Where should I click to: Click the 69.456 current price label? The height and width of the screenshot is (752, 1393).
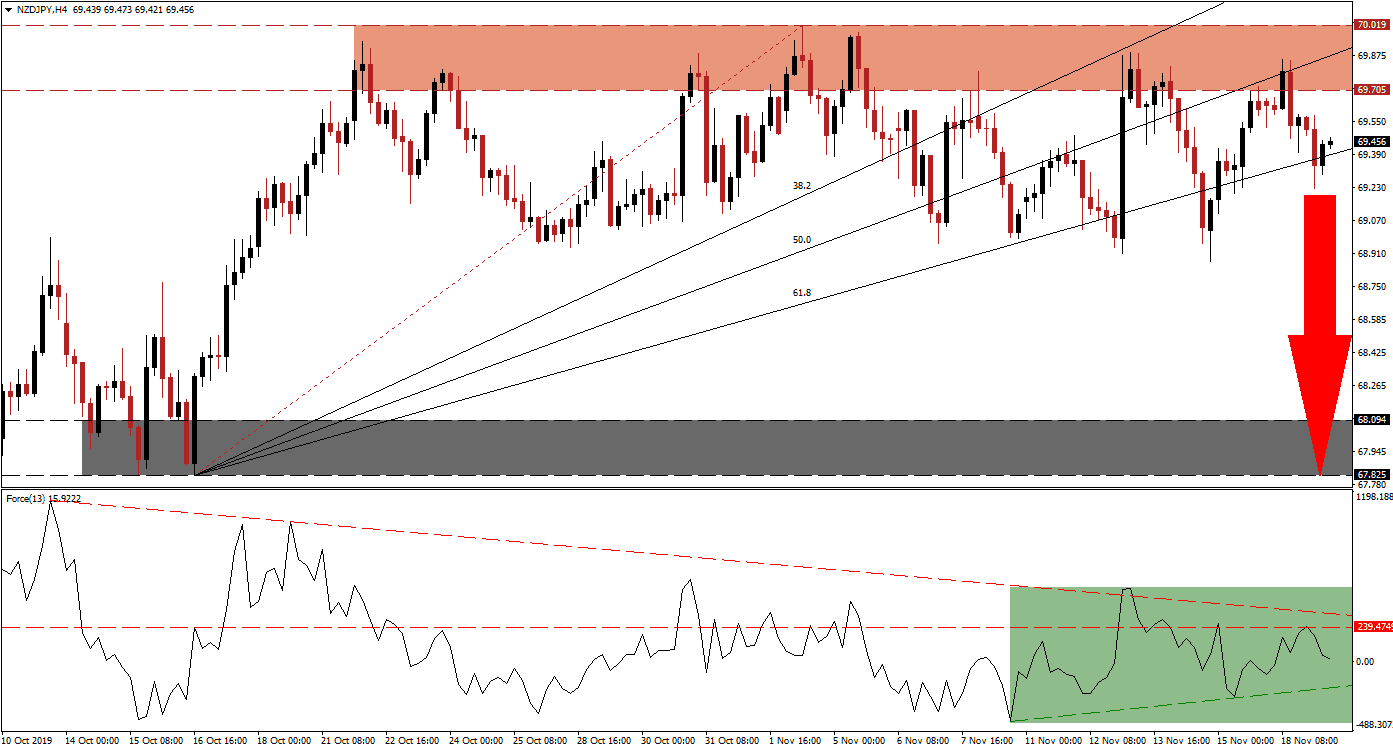1370,142
